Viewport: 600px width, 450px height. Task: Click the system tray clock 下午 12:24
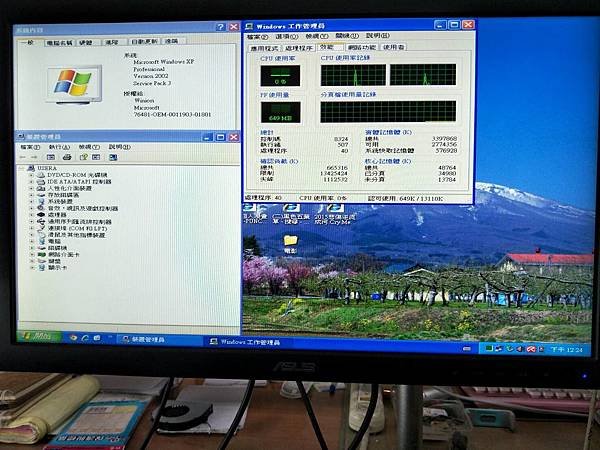(566, 349)
